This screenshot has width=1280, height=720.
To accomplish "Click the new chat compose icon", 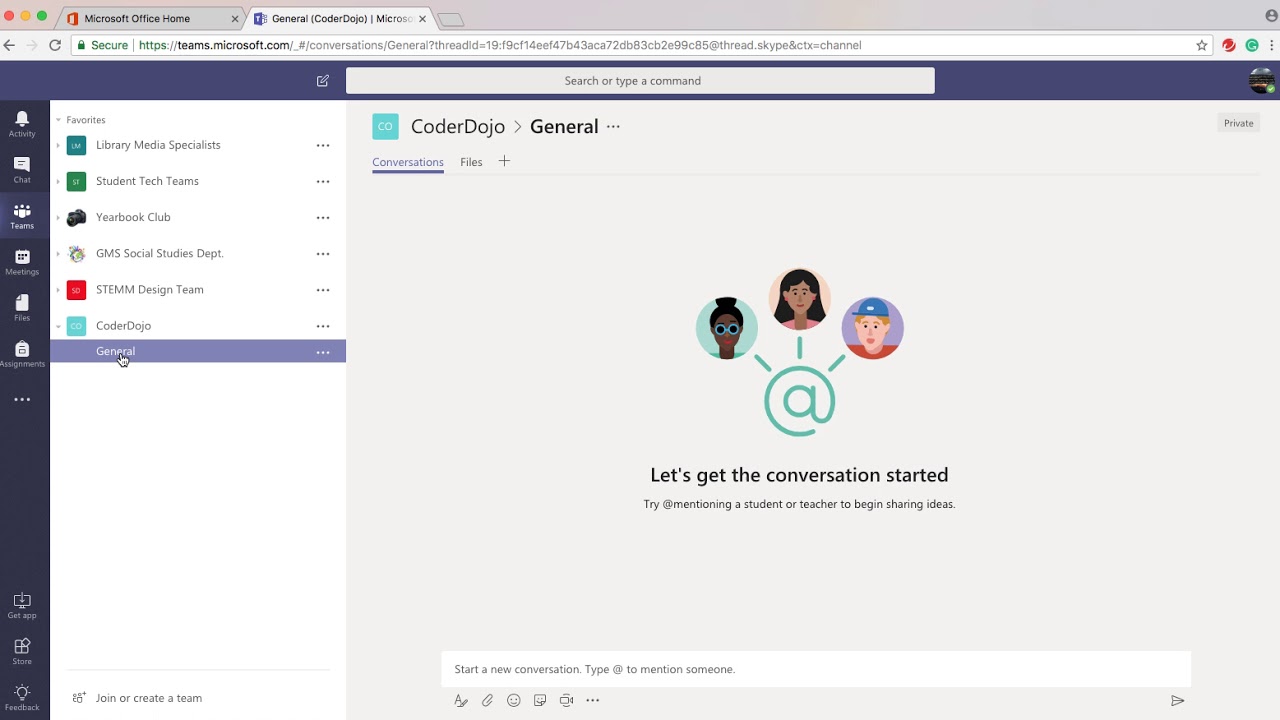I will 323,81.
